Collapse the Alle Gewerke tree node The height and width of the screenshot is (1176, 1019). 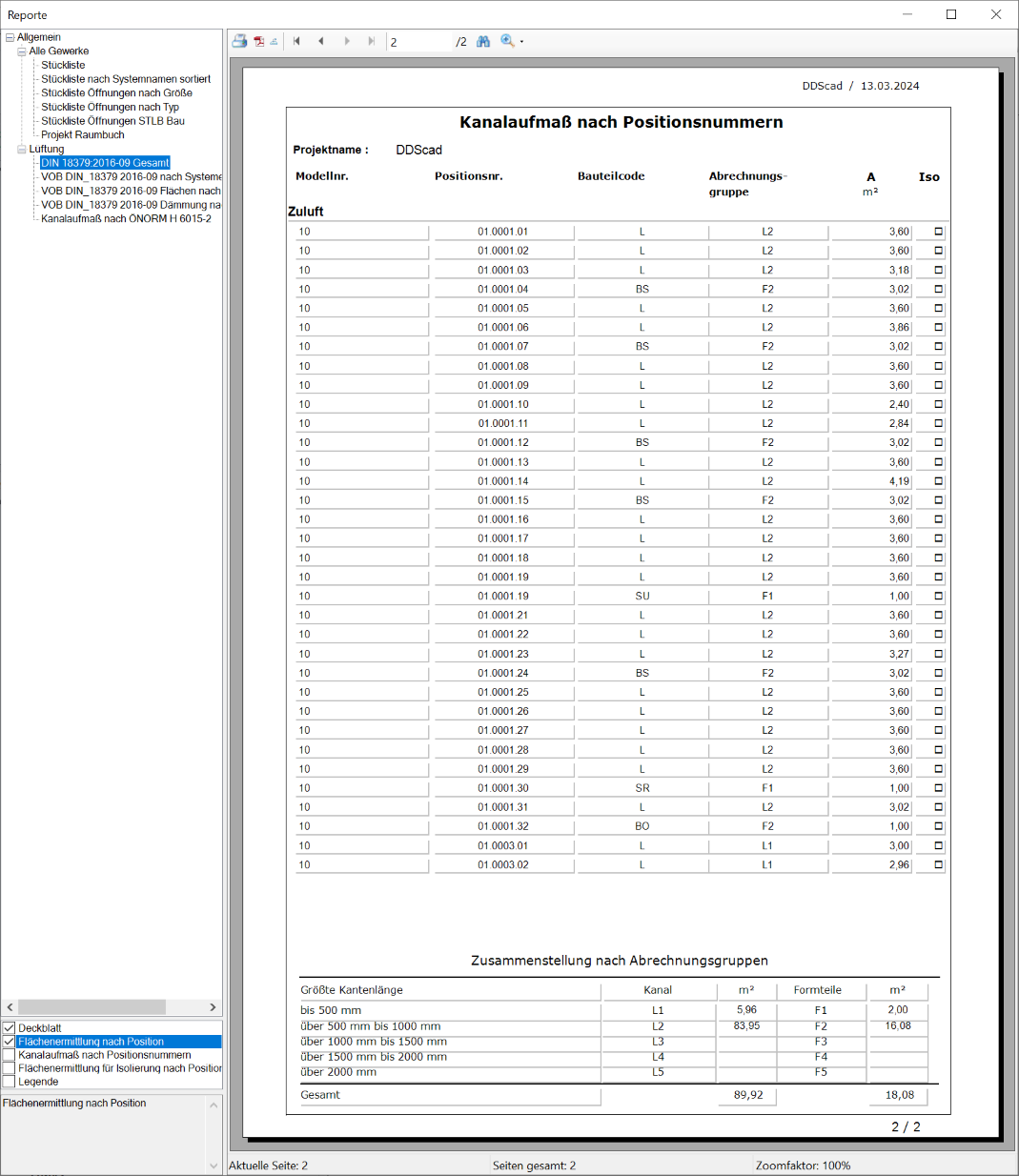22,51
